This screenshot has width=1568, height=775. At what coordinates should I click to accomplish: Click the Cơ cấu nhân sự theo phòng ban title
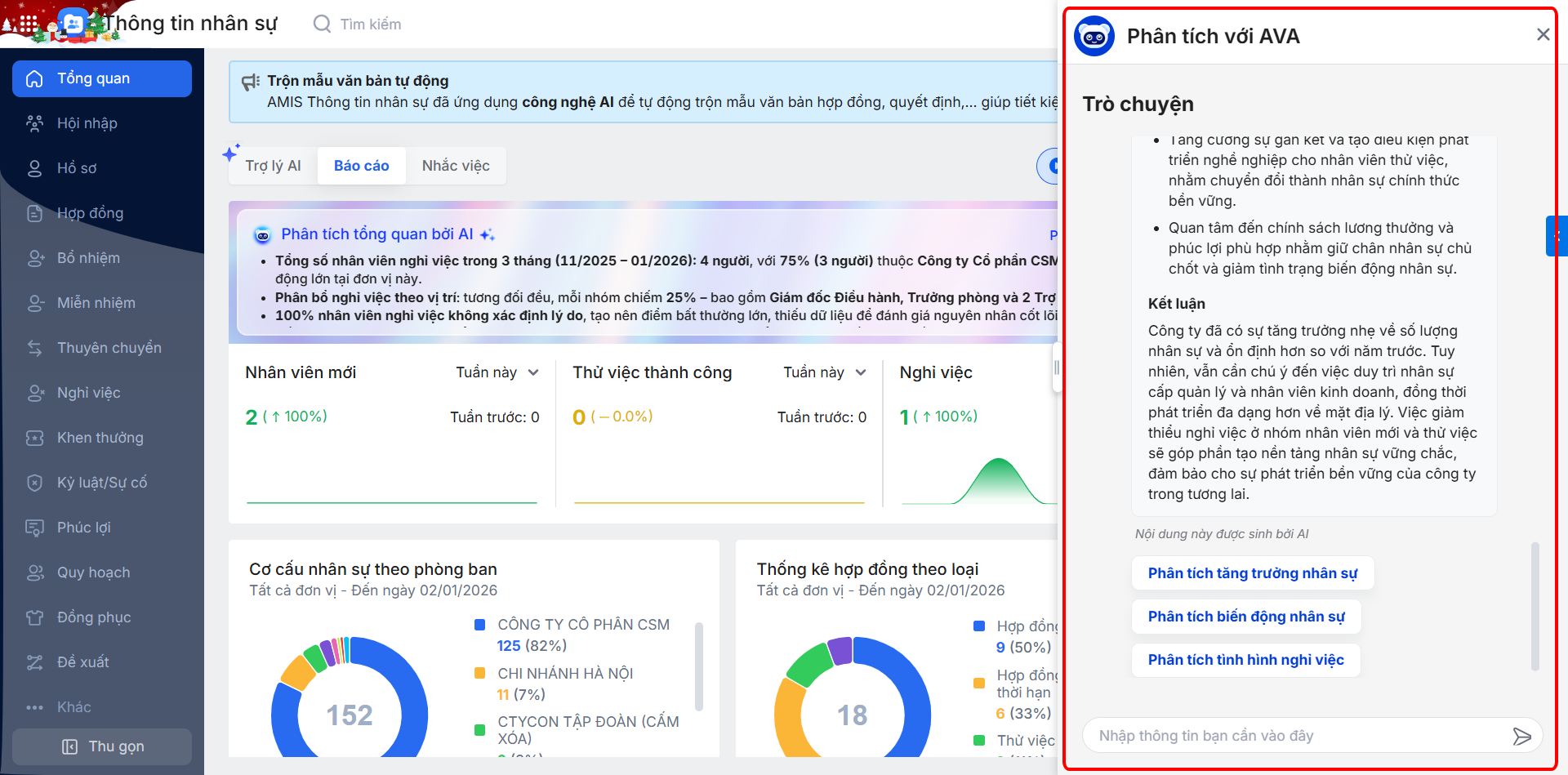pos(373,569)
